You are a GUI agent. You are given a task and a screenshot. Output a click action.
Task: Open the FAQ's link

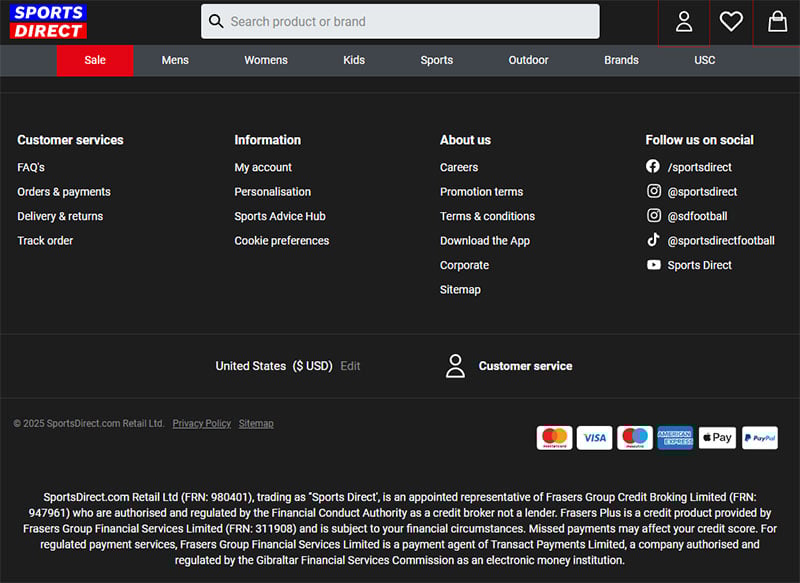(x=31, y=167)
